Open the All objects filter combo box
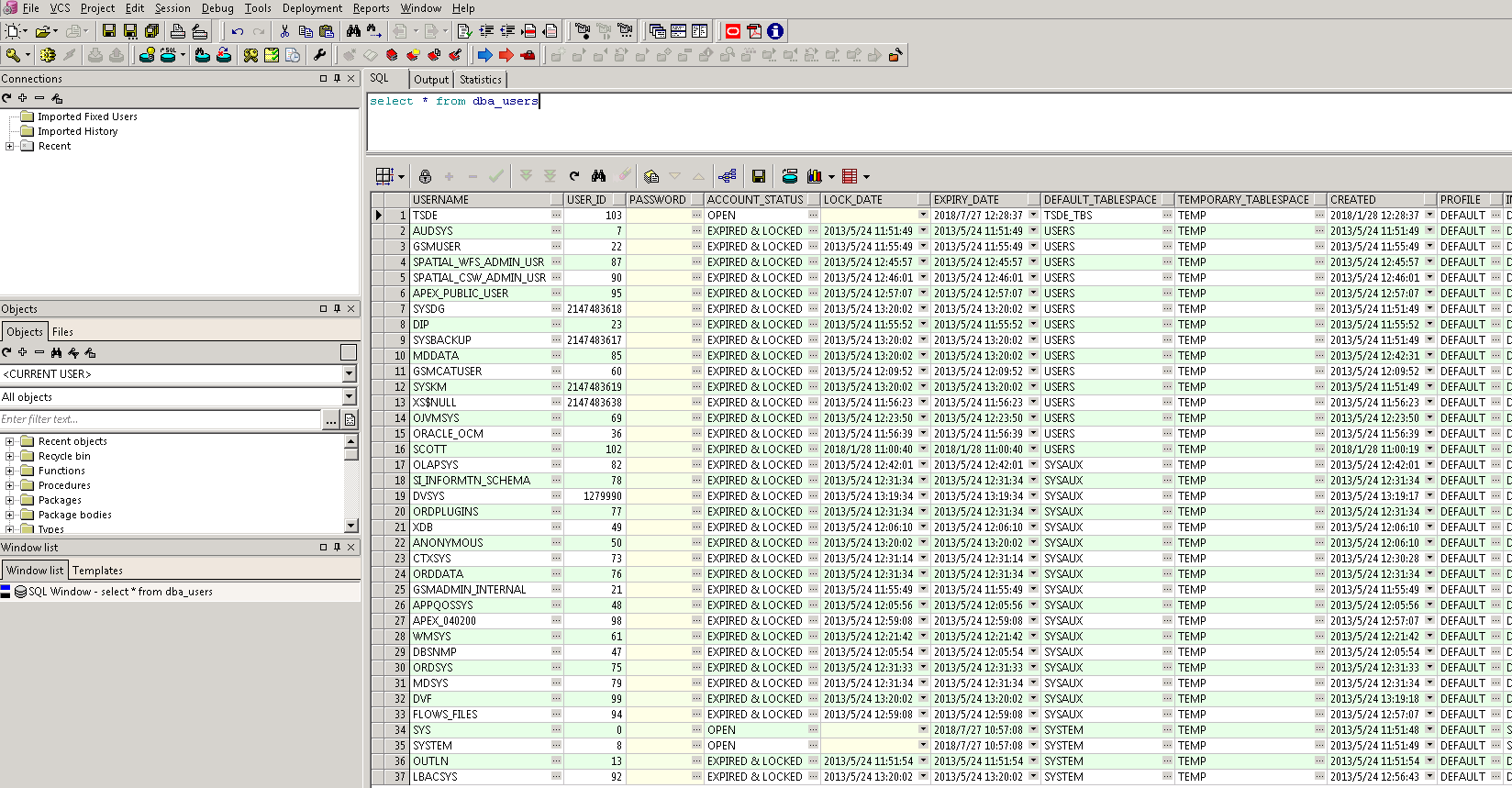The width and height of the screenshot is (1512, 788). [349, 397]
